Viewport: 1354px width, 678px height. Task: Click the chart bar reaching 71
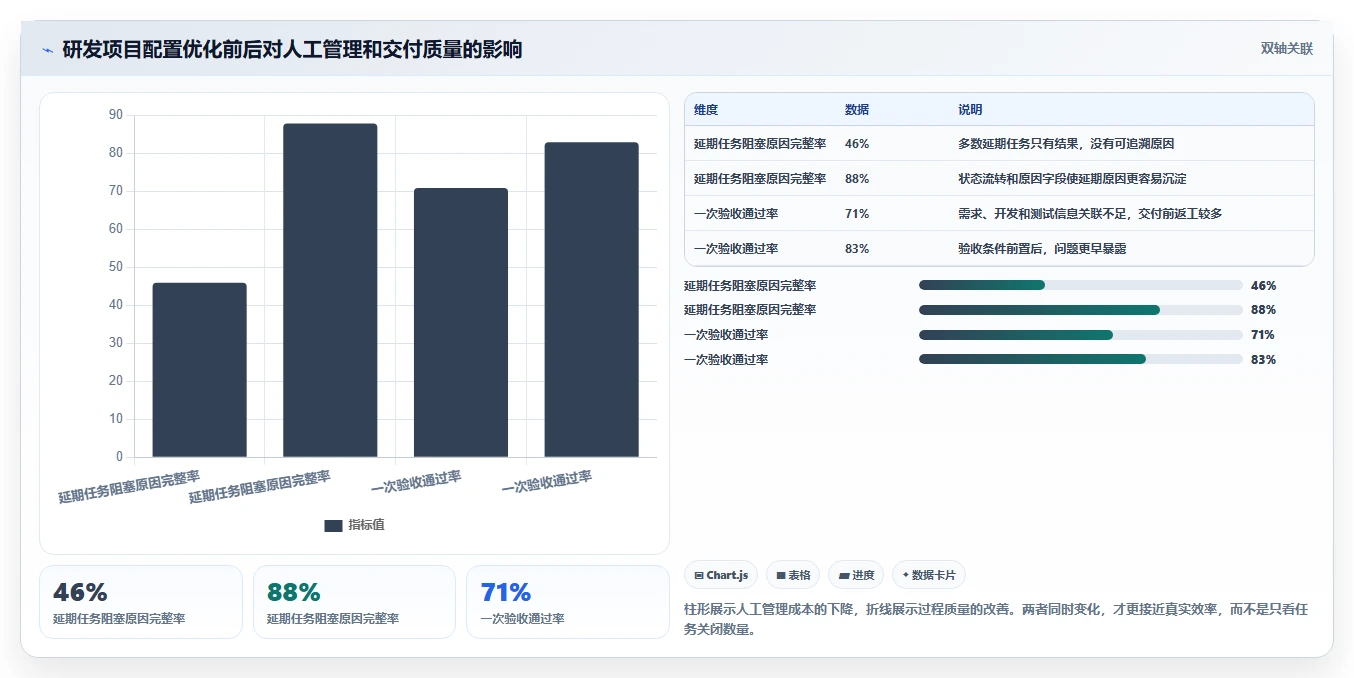pos(461,322)
